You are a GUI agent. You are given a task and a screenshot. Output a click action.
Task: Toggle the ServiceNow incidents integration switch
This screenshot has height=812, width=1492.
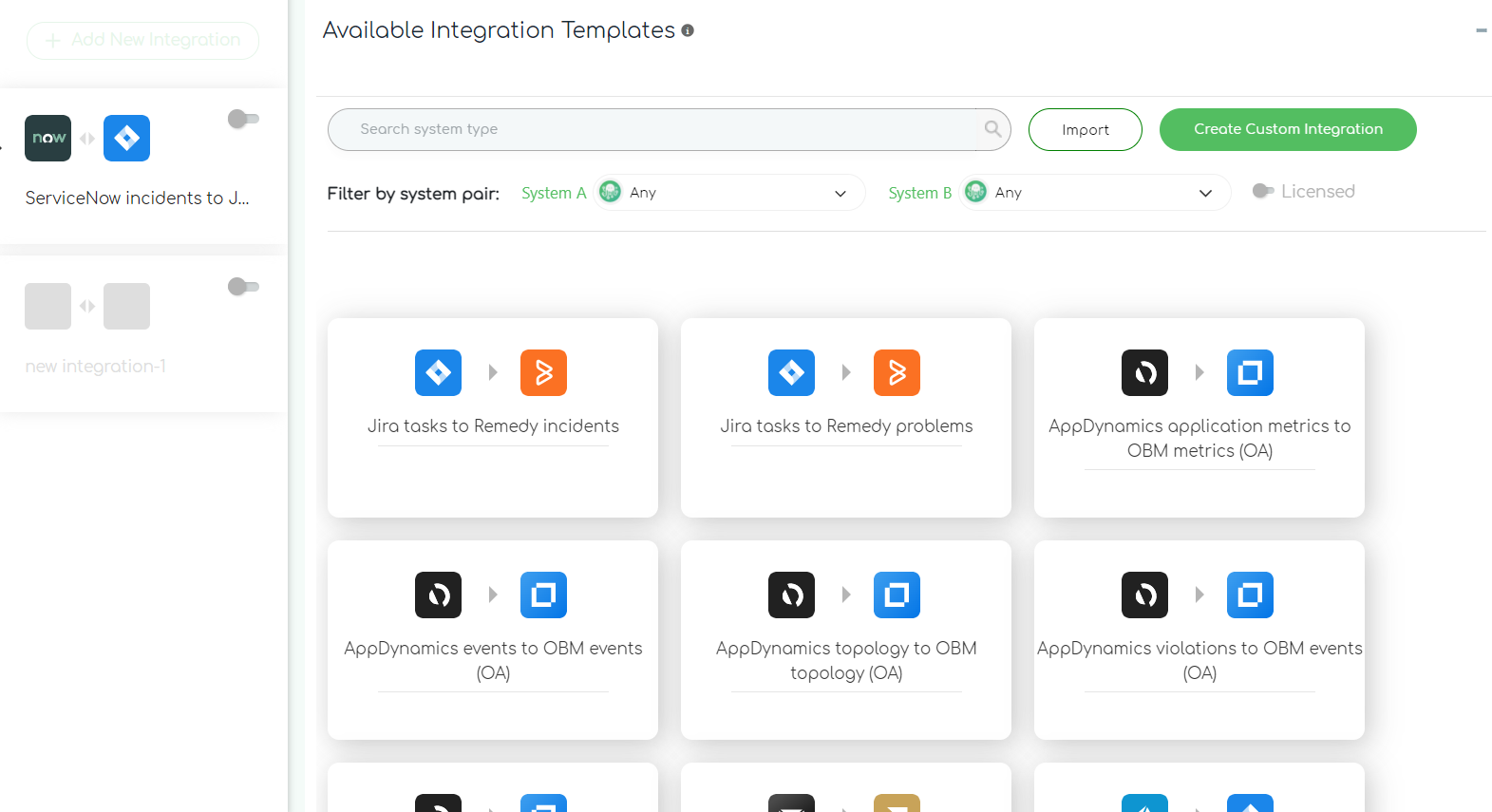tap(243, 119)
